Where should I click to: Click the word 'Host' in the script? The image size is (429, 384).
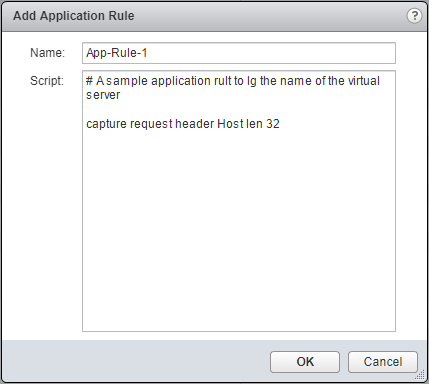[230, 124]
